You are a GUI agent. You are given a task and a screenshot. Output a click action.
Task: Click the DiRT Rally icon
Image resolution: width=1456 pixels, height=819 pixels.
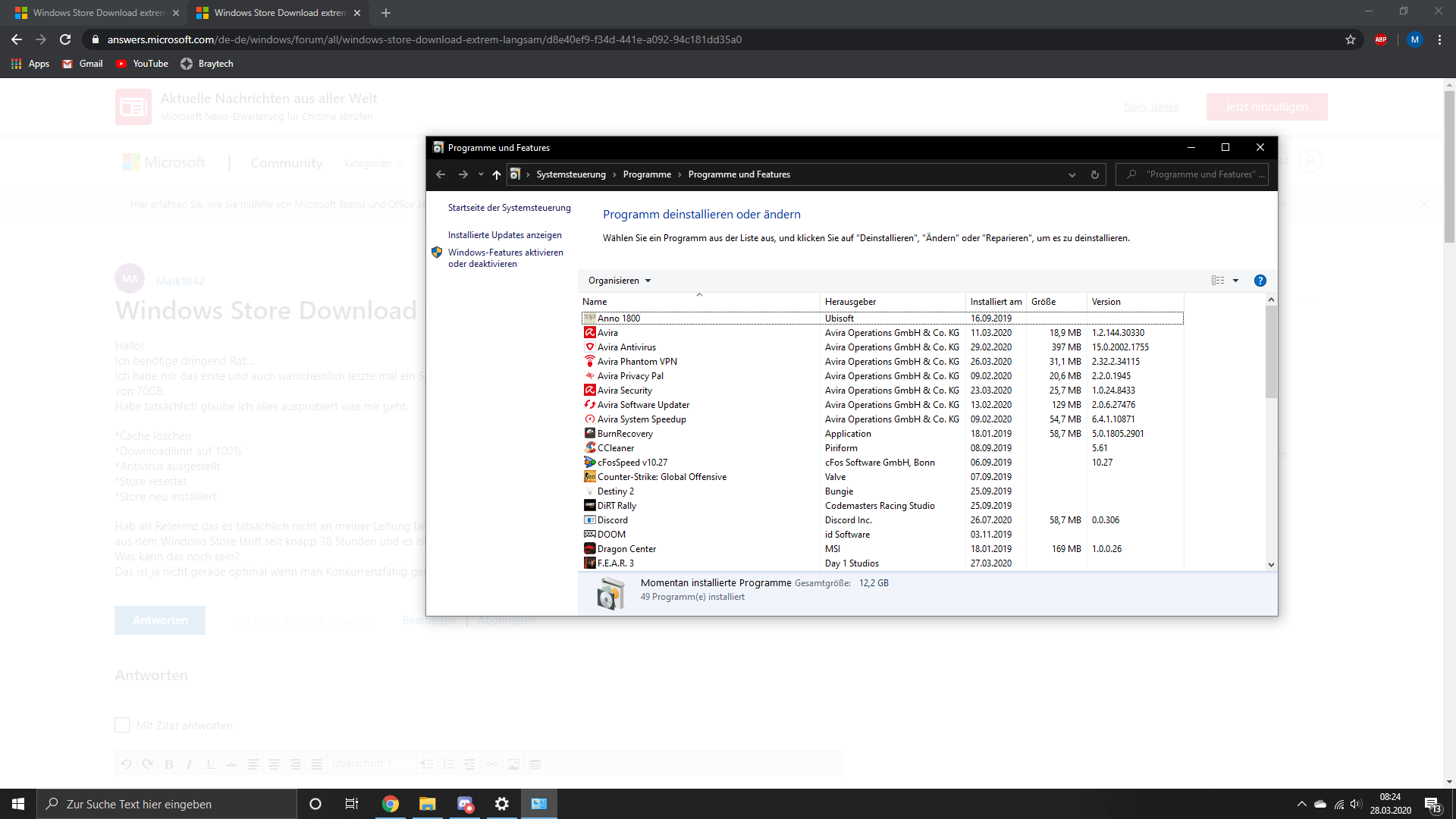pos(589,506)
